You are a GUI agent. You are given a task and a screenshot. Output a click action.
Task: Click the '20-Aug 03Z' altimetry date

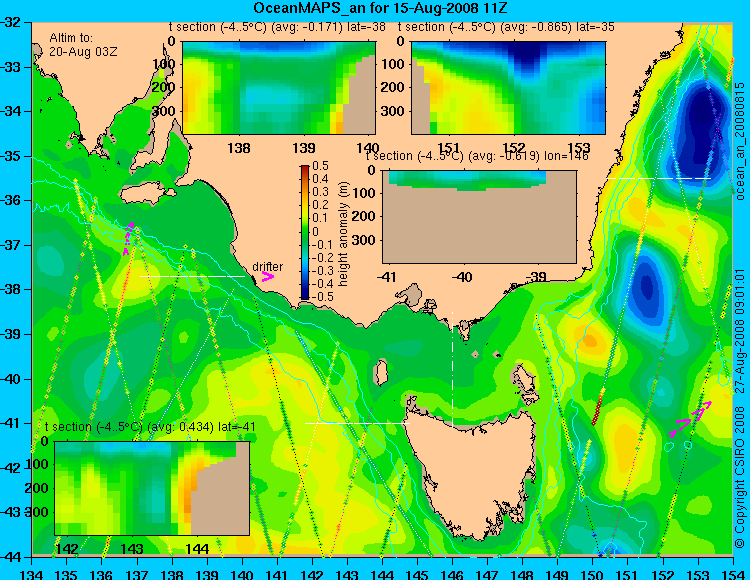[83, 52]
